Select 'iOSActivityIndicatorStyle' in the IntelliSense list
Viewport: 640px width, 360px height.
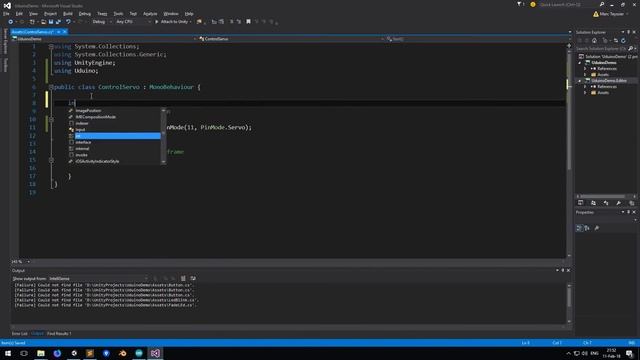click(114, 161)
